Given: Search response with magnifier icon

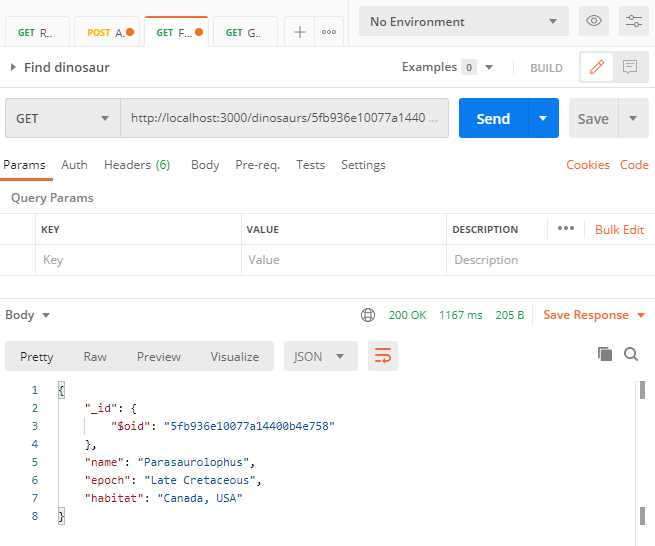Looking at the screenshot, I should (x=631, y=354).
